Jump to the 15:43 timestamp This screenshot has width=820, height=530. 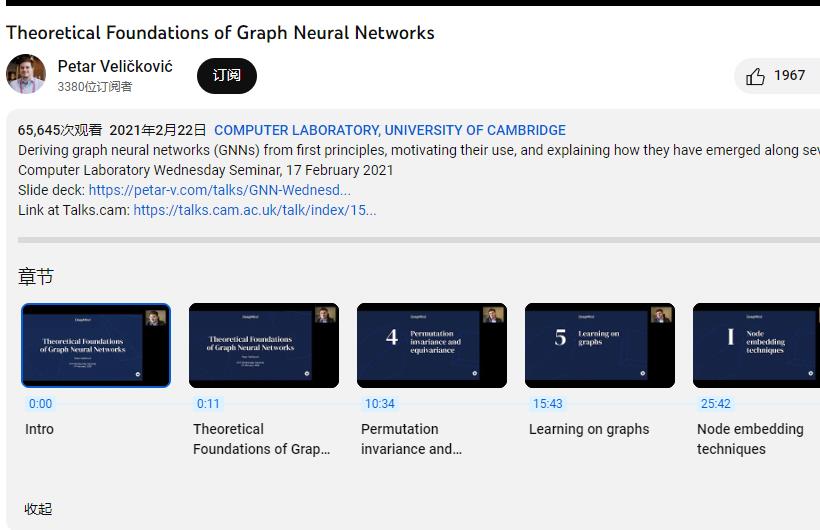coord(548,403)
